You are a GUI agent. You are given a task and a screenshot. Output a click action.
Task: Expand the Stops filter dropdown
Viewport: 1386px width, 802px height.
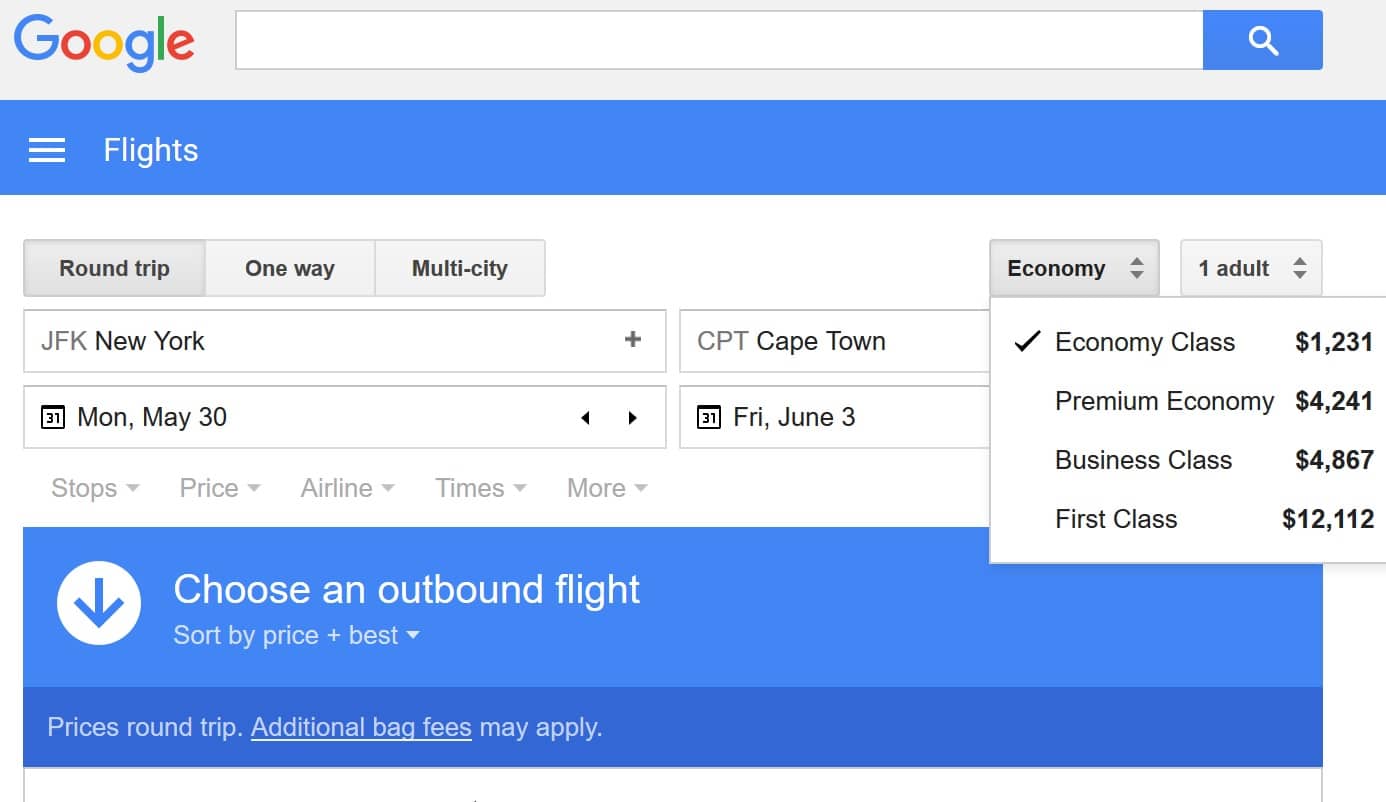tap(95, 488)
